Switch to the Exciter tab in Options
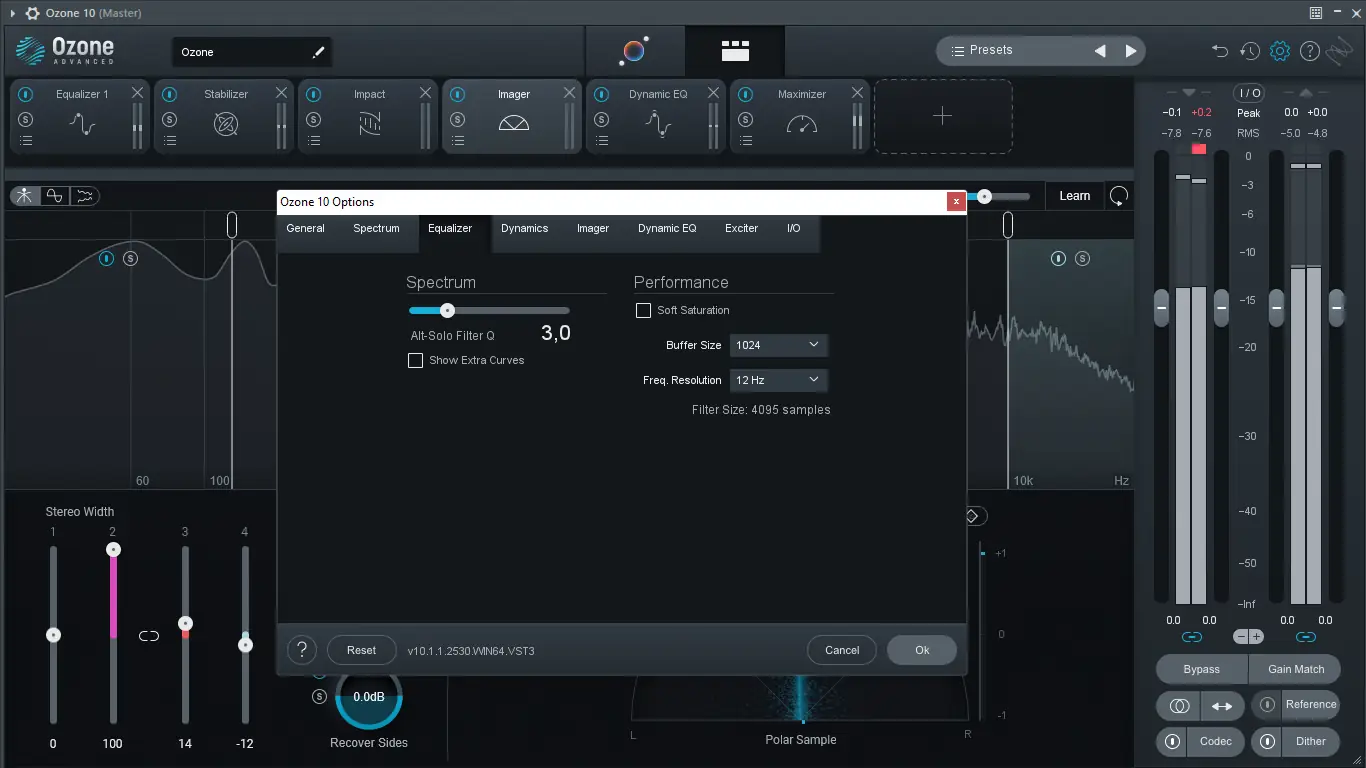The image size is (1366, 768). click(741, 228)
